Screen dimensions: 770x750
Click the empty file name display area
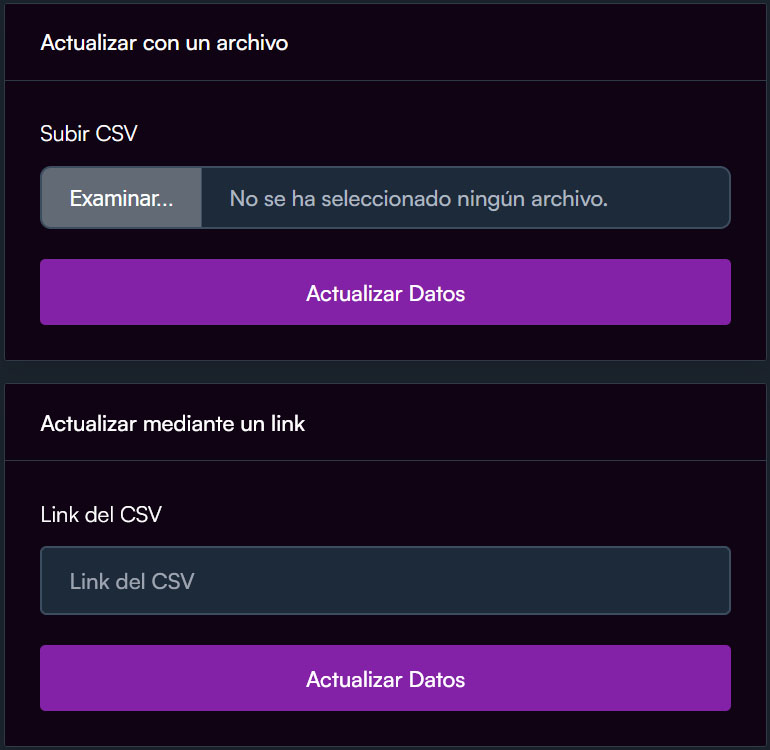click(465, 198)
